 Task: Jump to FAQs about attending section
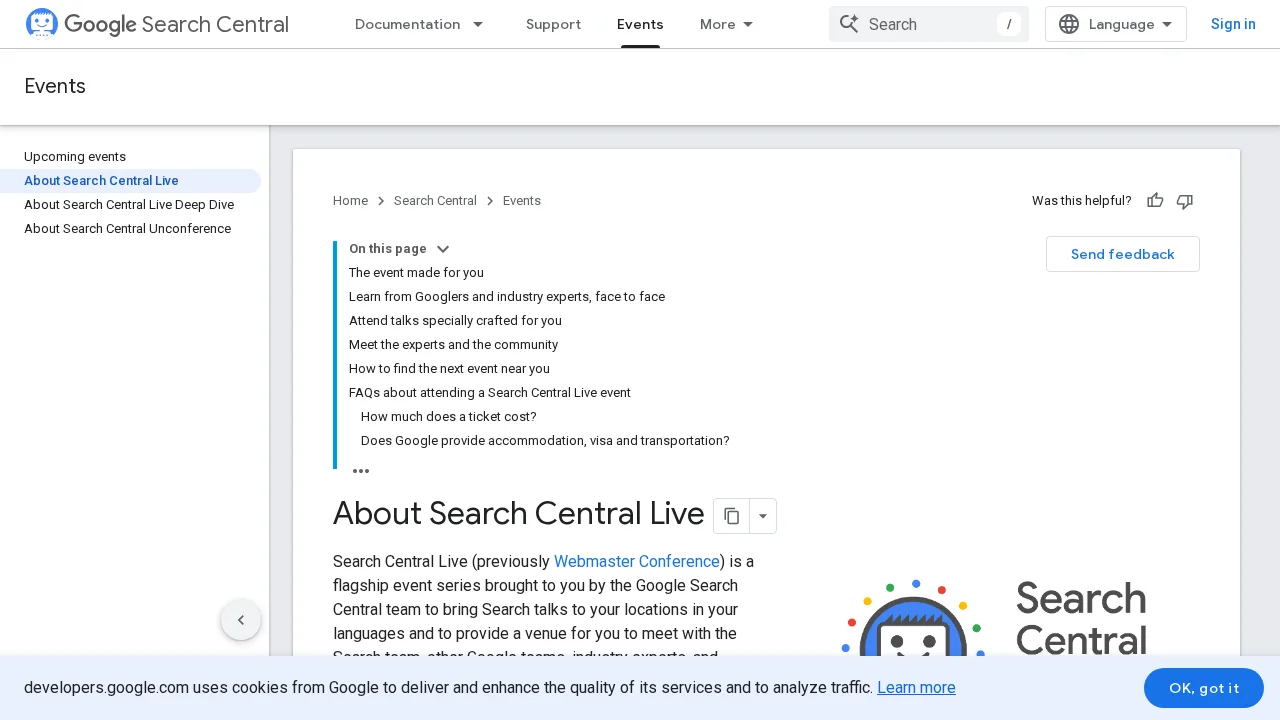[490, 393]
